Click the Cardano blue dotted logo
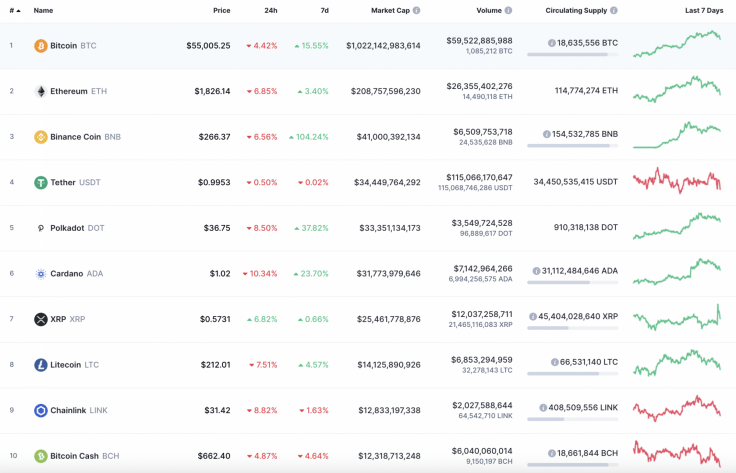Screen dimensions: 736x473 (x=41, y=274)
